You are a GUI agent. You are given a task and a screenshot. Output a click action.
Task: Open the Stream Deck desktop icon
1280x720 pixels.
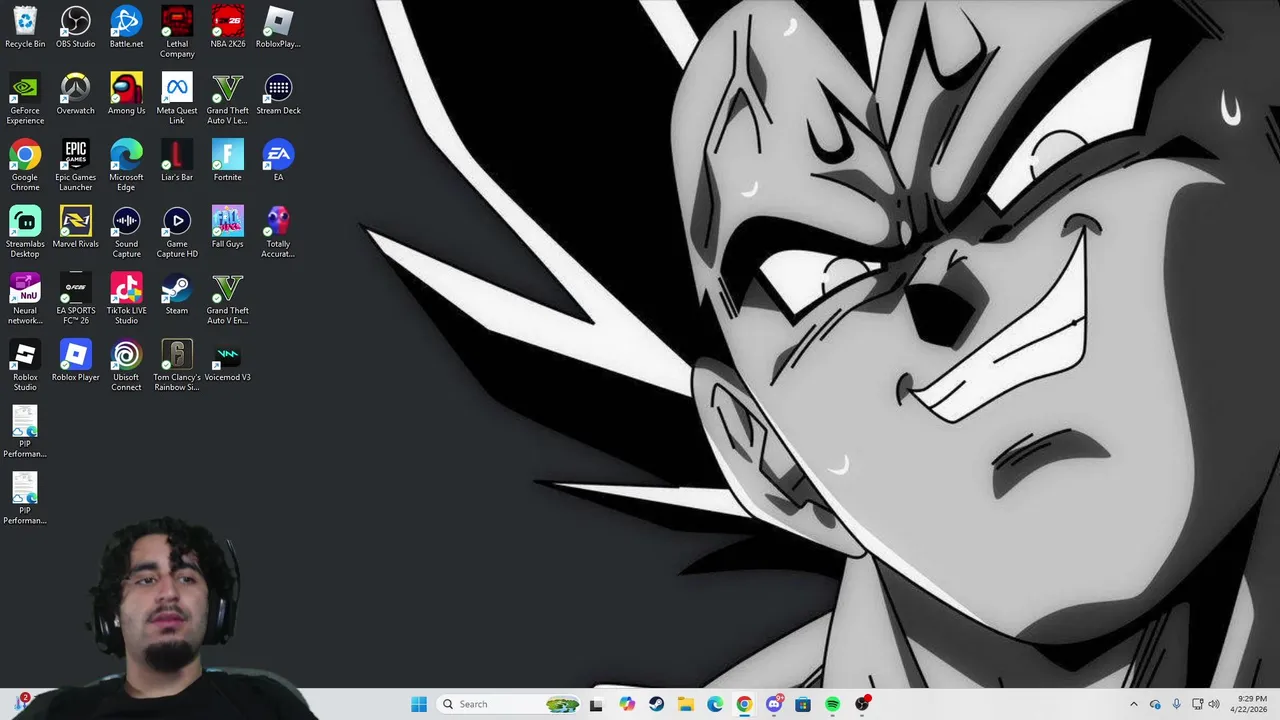coord(278,94)
